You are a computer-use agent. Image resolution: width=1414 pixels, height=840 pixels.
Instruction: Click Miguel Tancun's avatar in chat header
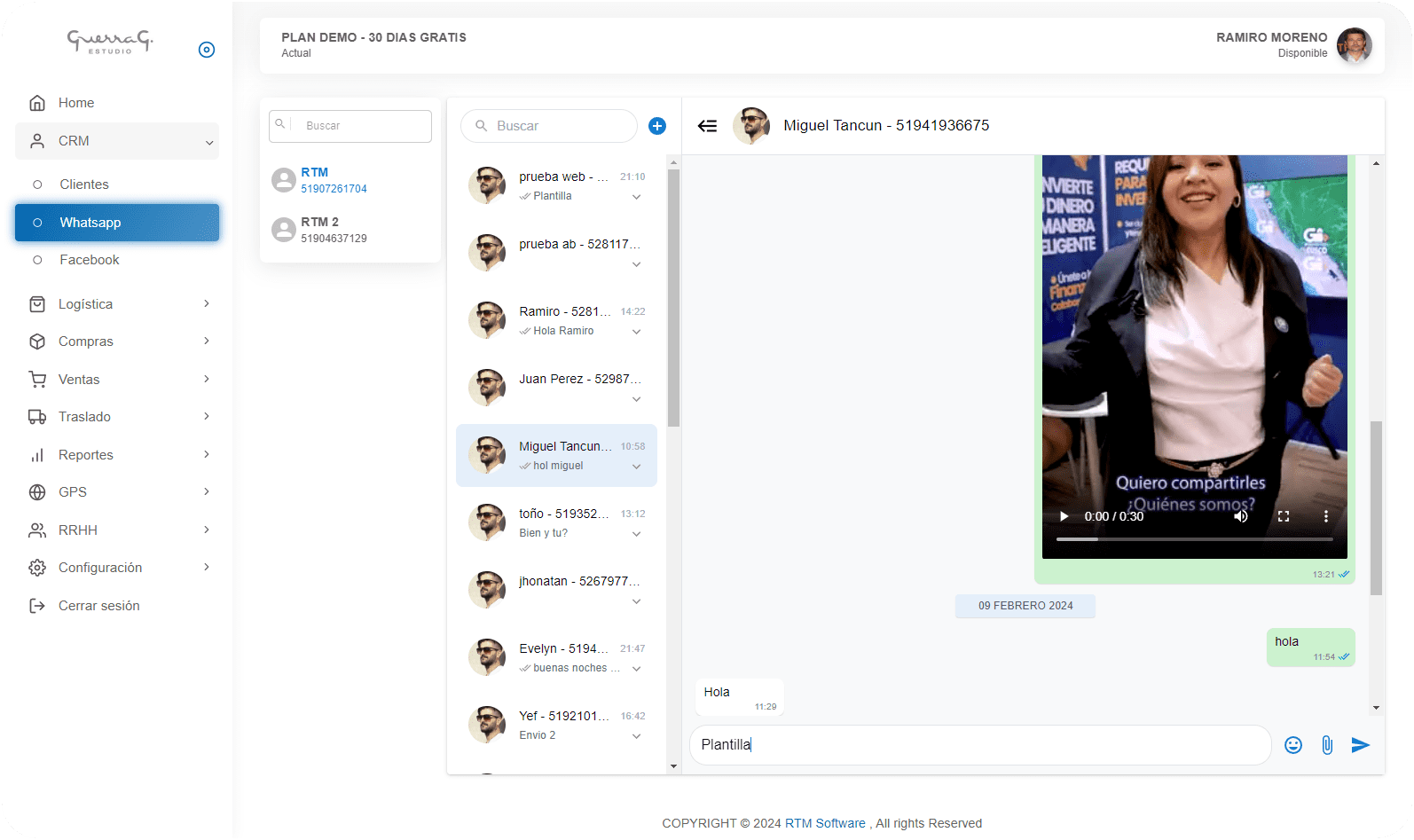[751, 126]
